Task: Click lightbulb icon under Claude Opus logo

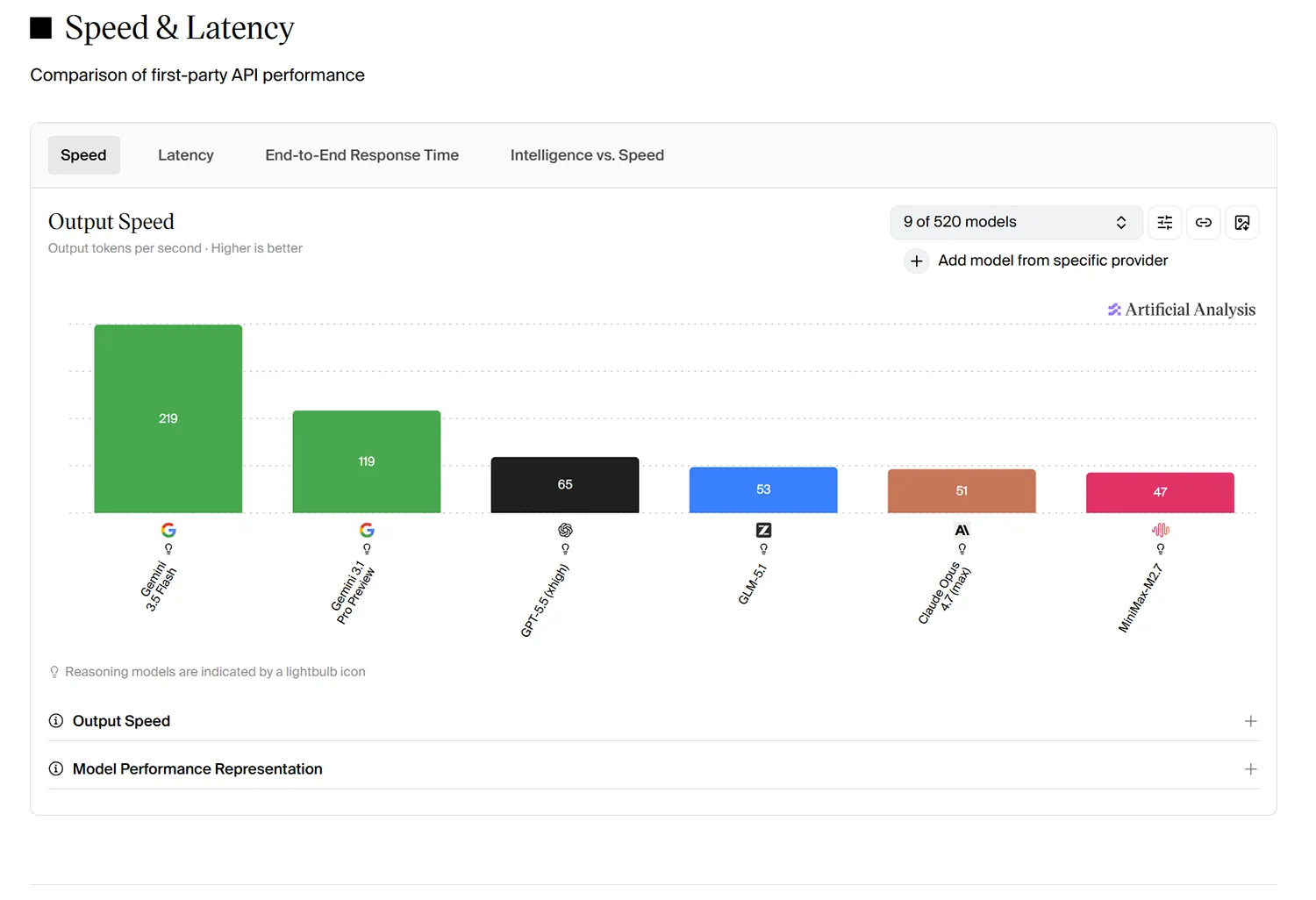Action: (x=962, y=549)
